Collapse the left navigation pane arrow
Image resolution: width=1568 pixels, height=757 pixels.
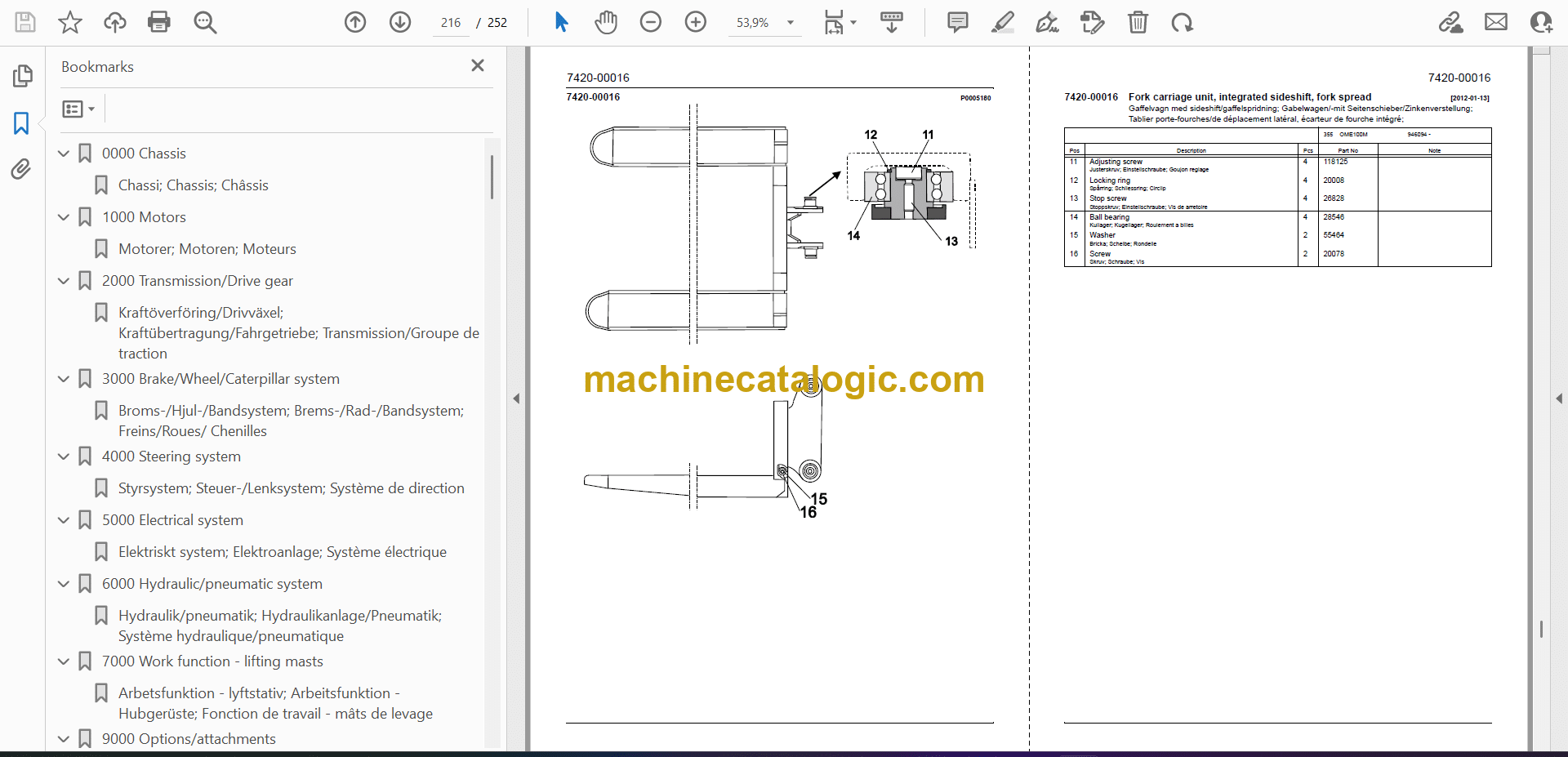pyautogui.click(x=516, y=399)
